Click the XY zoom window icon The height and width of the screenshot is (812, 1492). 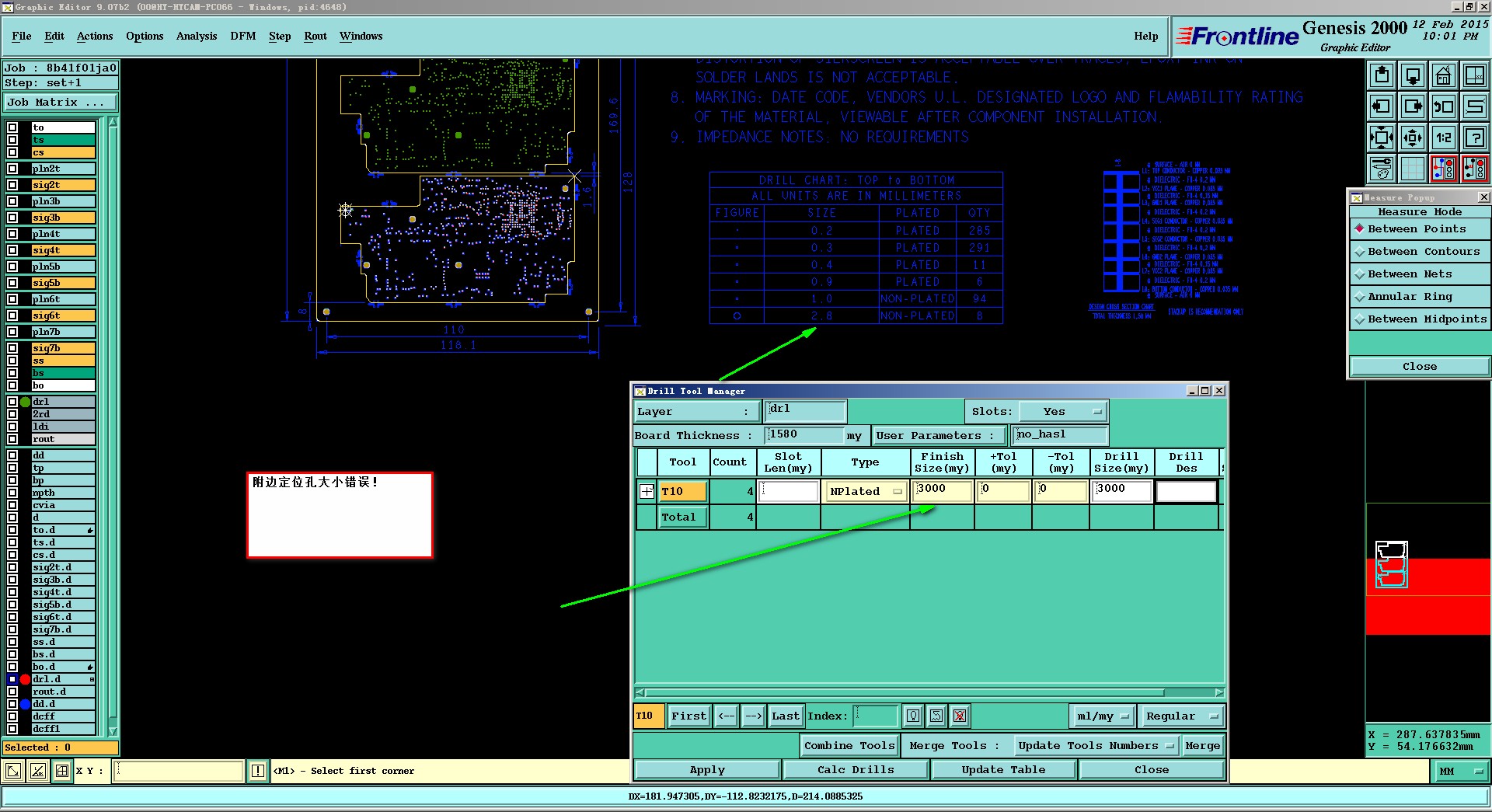pyautogui.click(x=1474, y=76)
